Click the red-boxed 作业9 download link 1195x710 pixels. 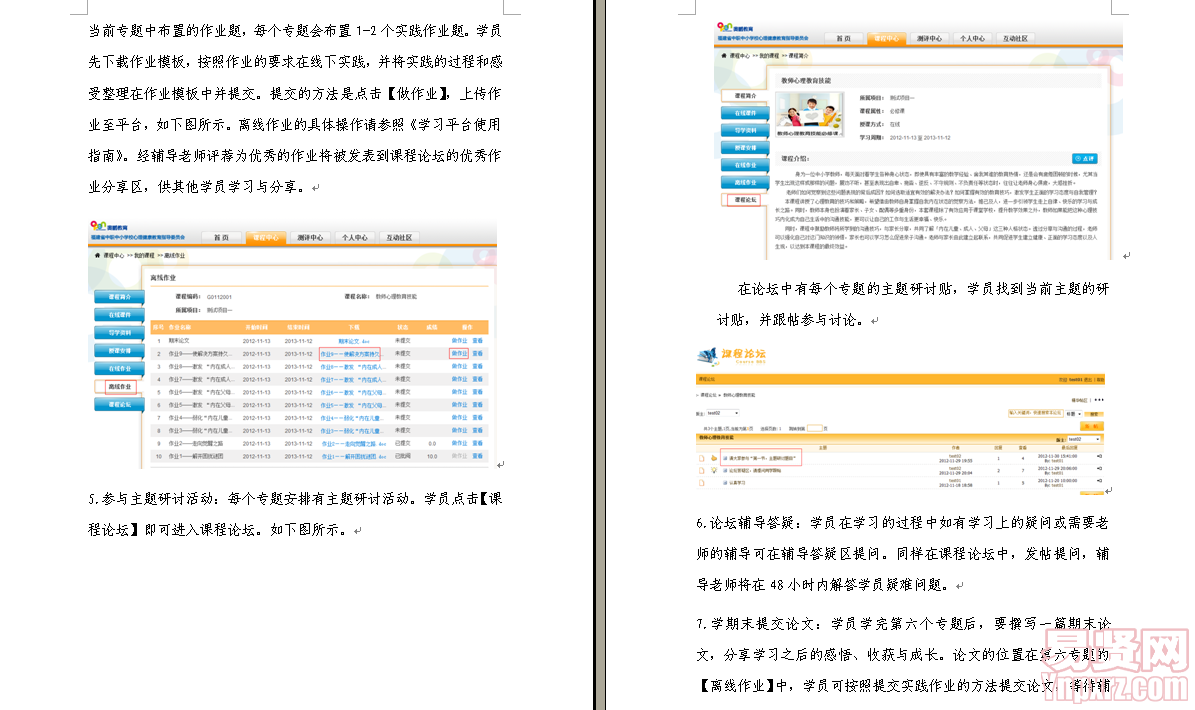350,353
